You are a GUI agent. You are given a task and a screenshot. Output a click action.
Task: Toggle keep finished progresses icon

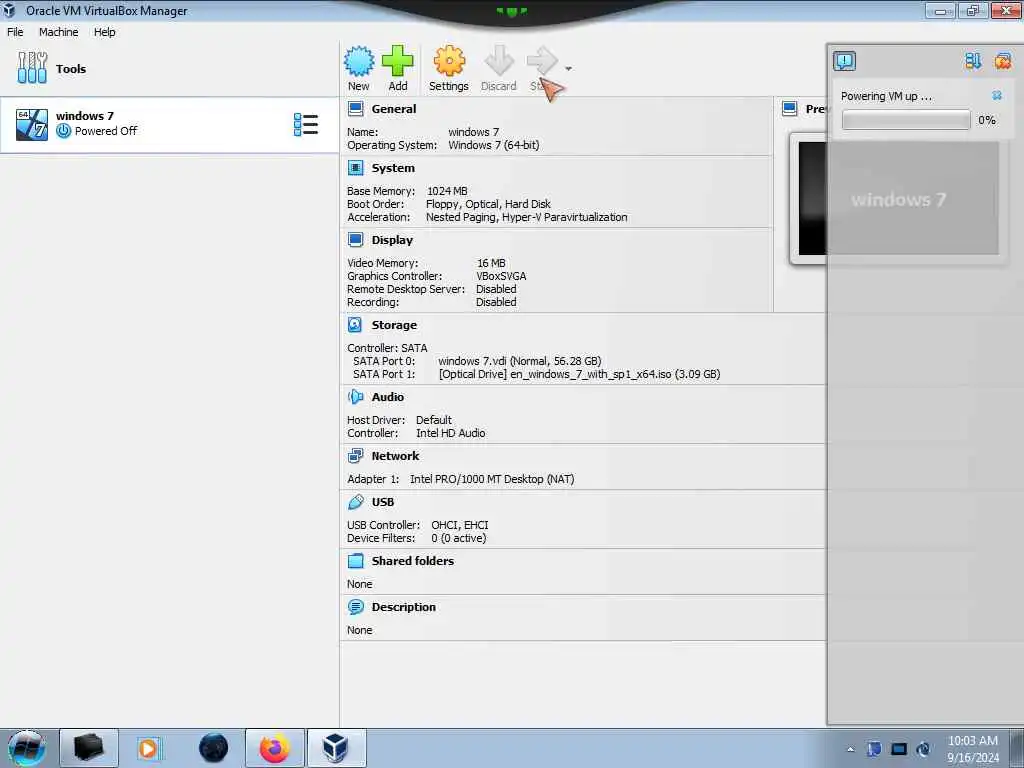click(973, 61)
